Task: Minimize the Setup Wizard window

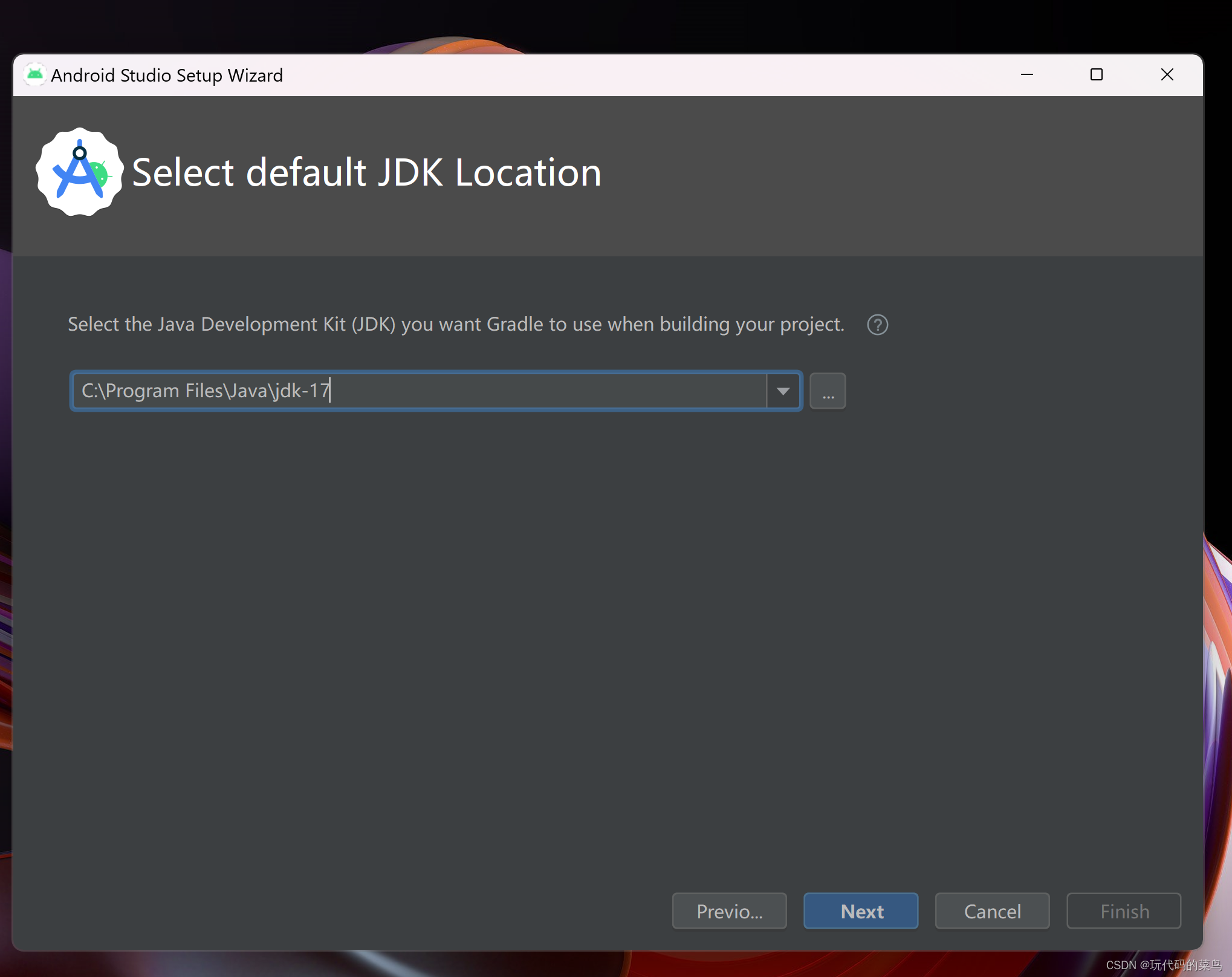Action: click(1027, 74)
